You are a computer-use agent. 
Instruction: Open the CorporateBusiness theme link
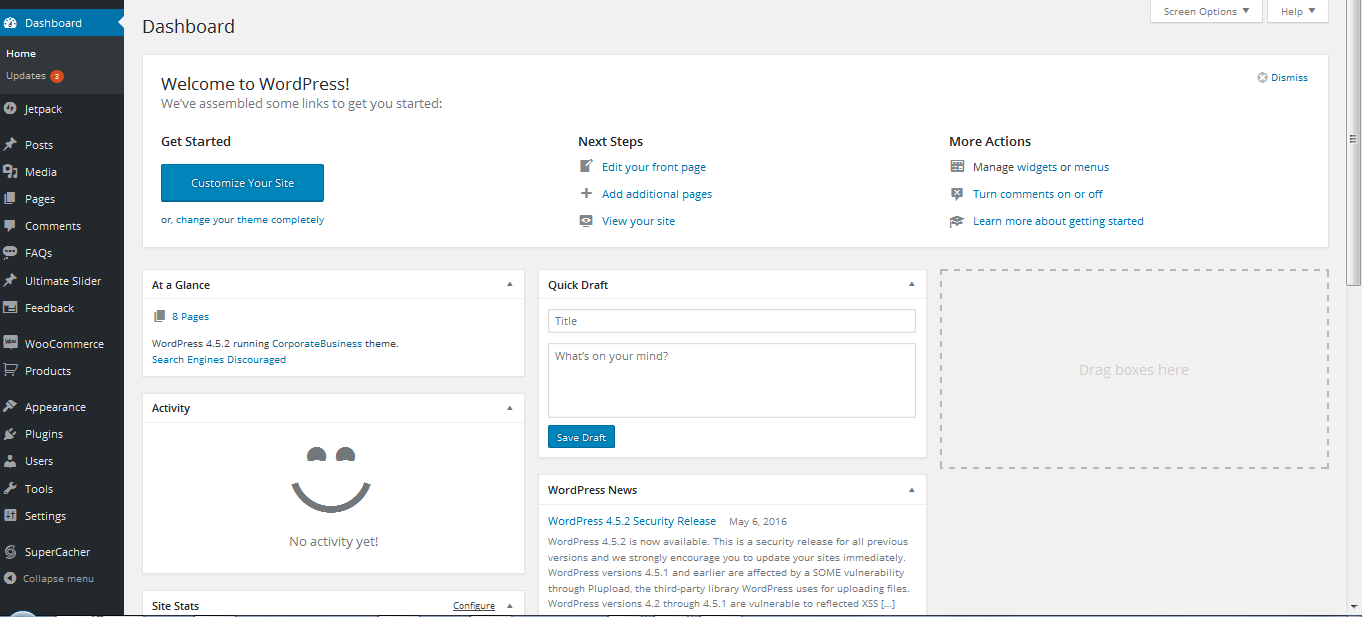pyautogui.click(x=317, y=343)
